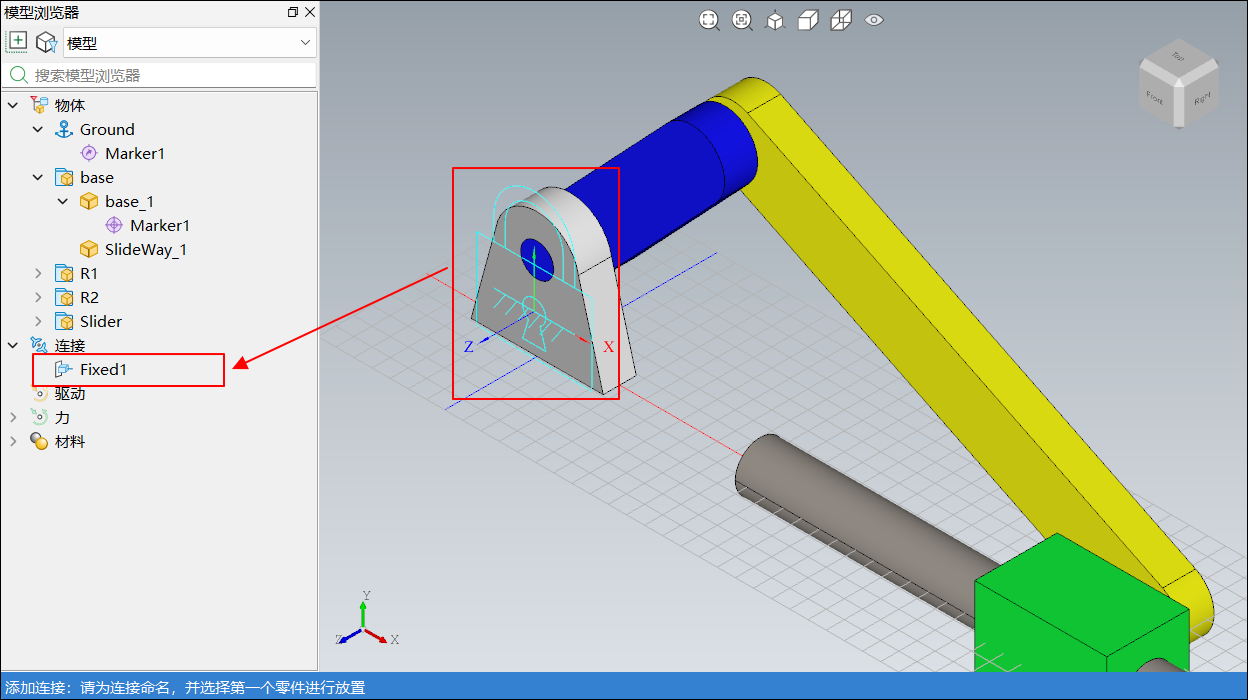Toggle the eye visibility icon in viewport
This screenshot has height=700, width=1248.
click(x=874, y=20)
